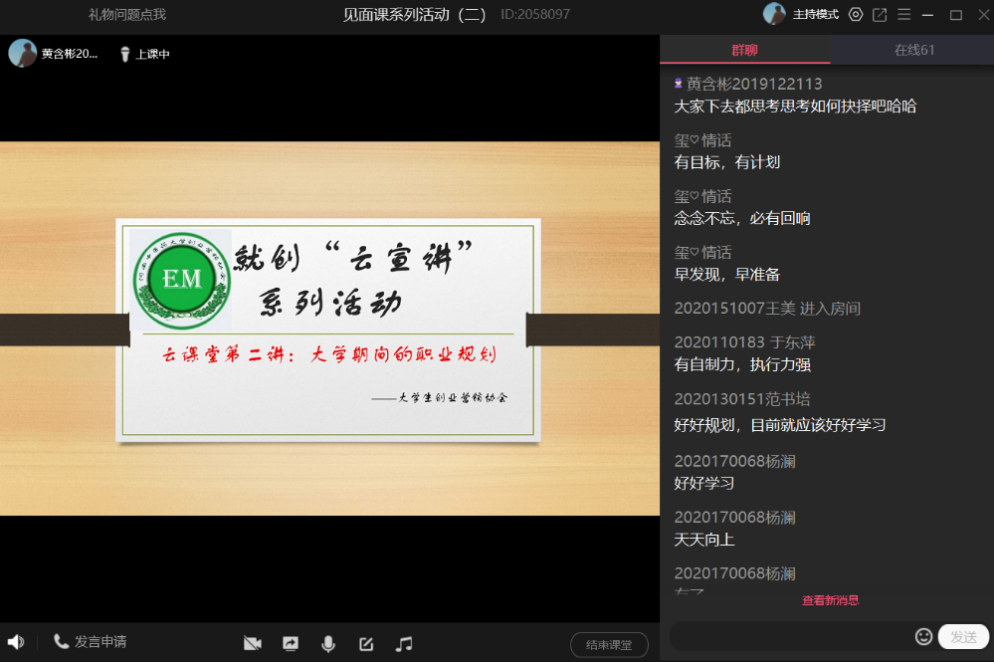Click 黄含彬's avatar in the video area

[x=22, y=53]
